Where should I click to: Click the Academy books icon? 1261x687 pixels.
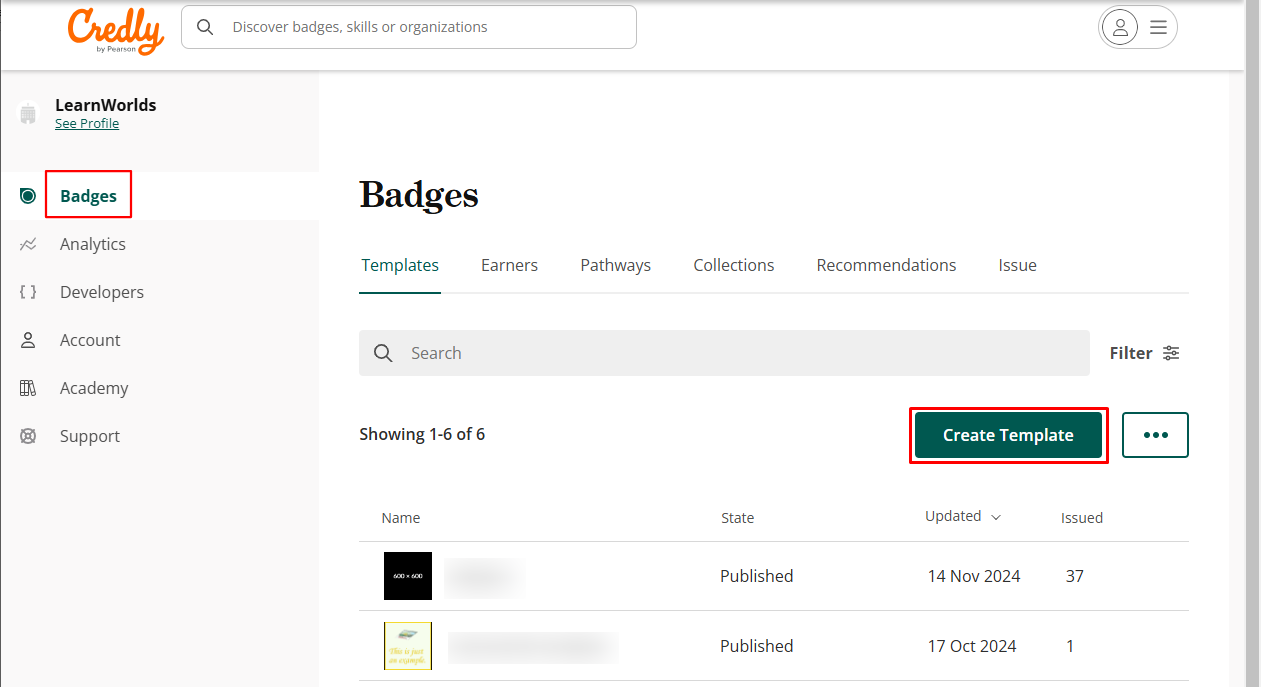pyautogui.click(x=28, y=388)
